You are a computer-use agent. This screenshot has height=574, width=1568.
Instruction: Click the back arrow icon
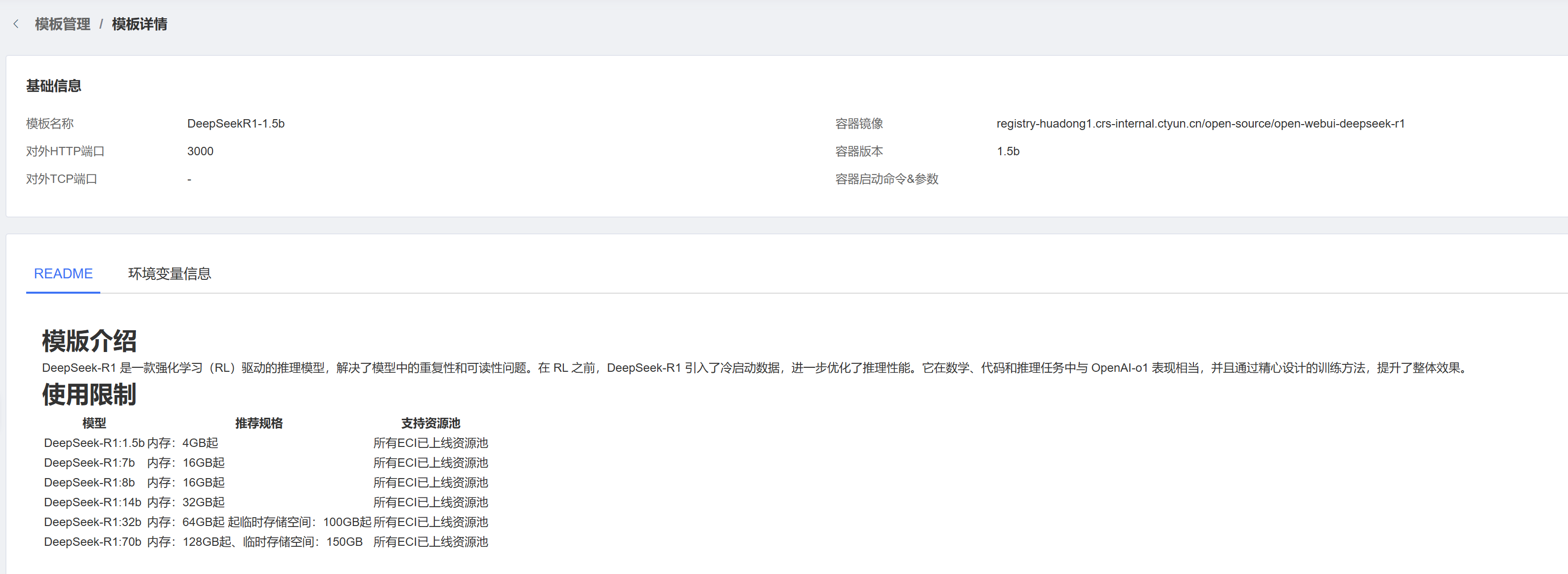point(16,24)
